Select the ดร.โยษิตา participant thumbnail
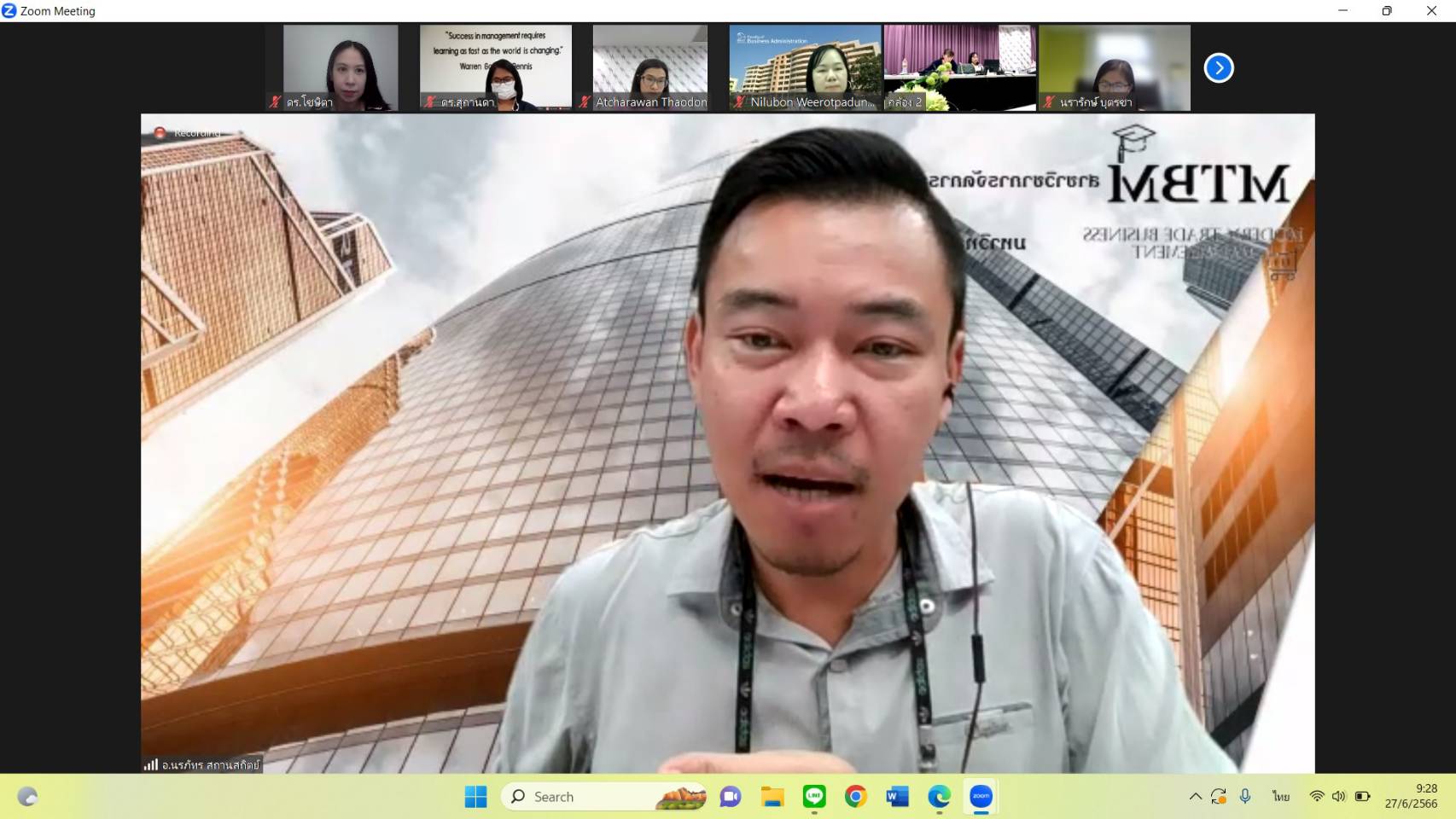Screen dimensions: 1456x819 click(341, 67)
